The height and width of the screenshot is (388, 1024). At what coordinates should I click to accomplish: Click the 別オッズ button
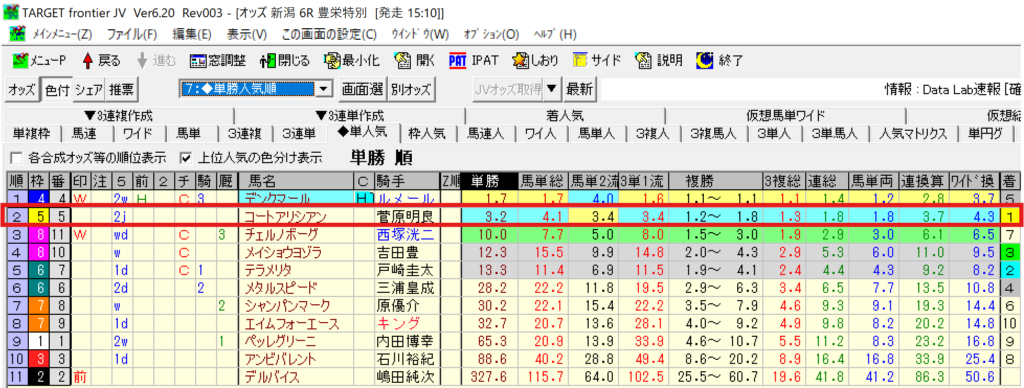tap(411, 89)
